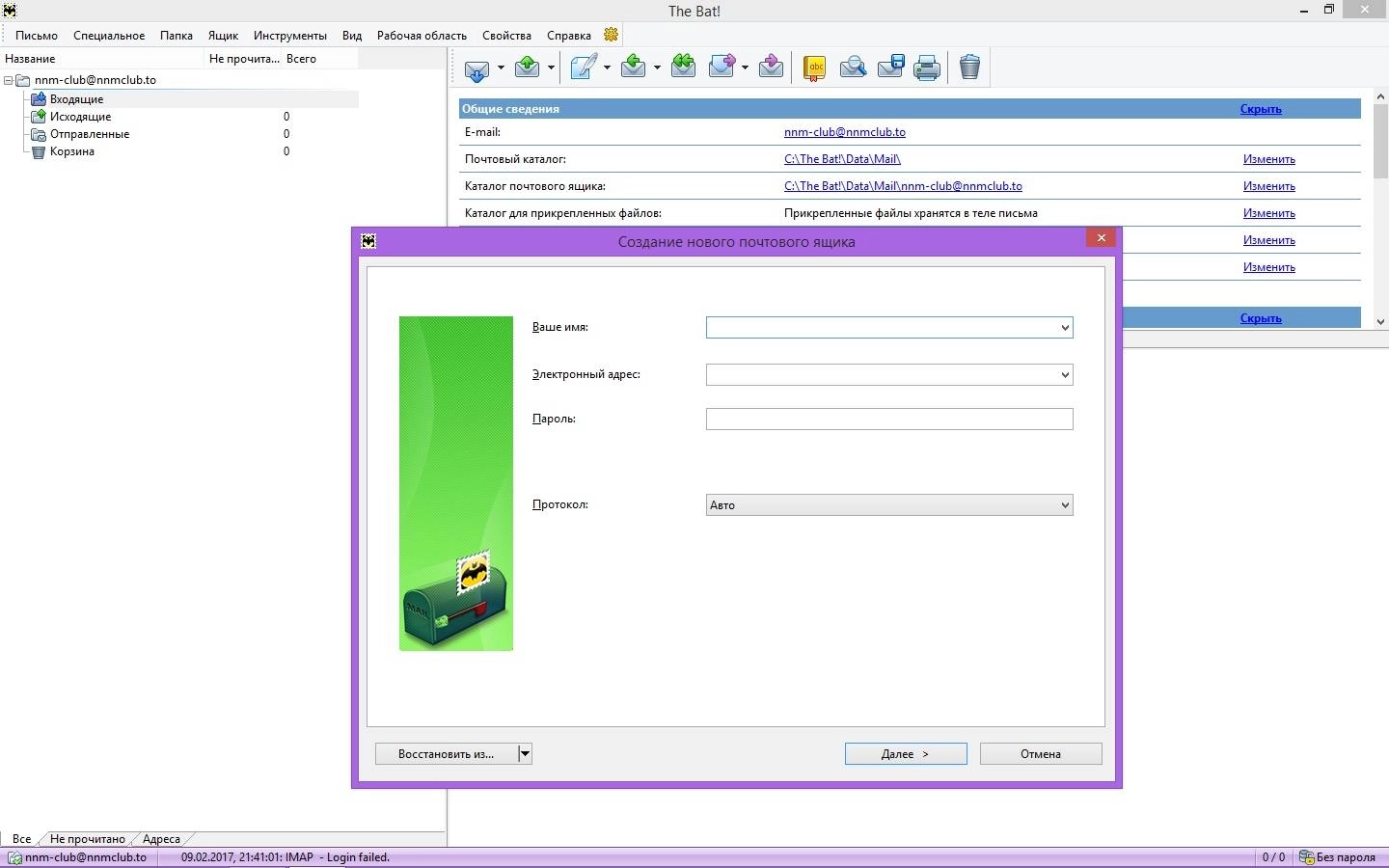Open the Ваше имя dropdown arrow

(1065, 328)
